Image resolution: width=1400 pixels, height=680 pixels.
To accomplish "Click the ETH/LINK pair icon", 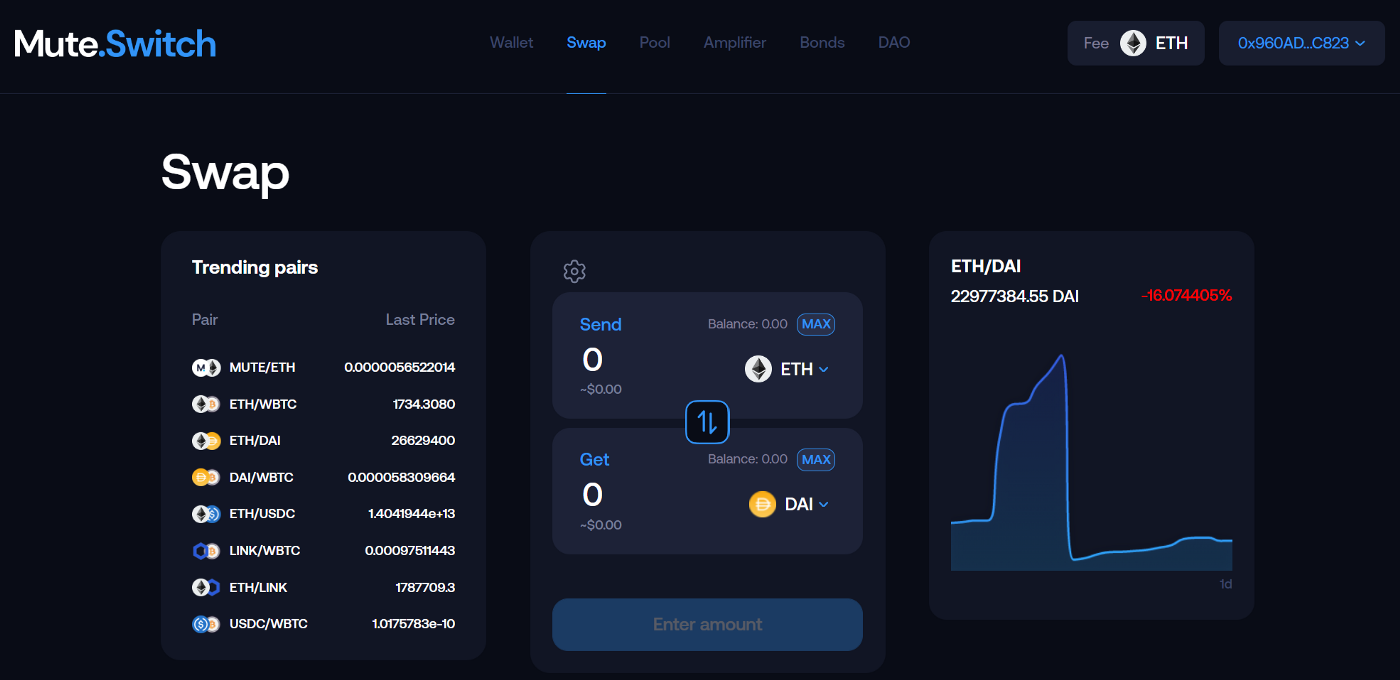I will click(206, 587).
